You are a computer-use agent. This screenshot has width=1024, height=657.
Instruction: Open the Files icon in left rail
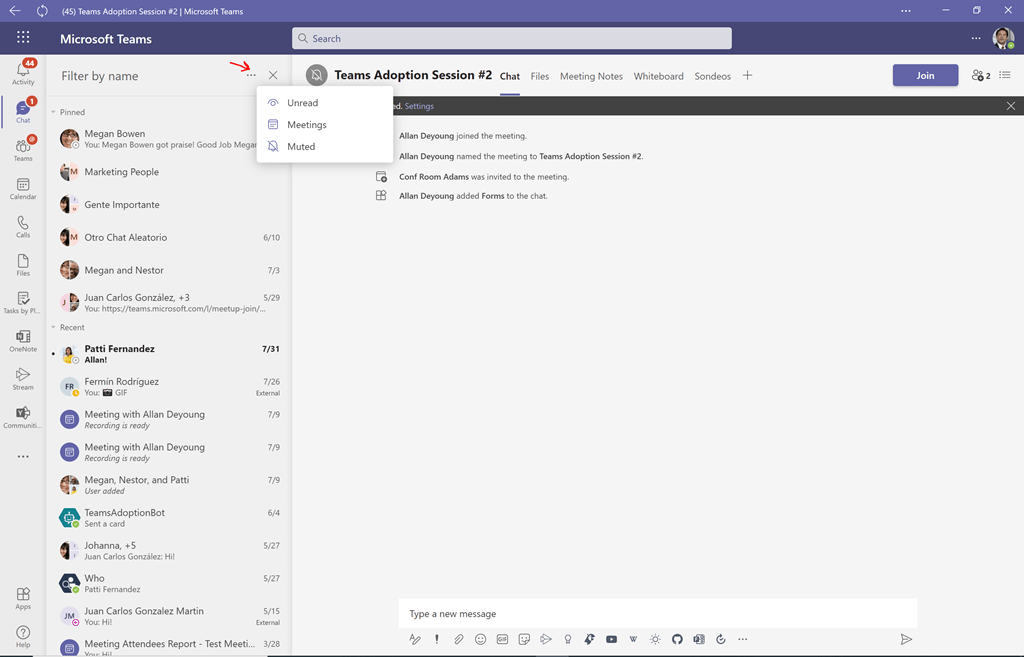(23, 264)
